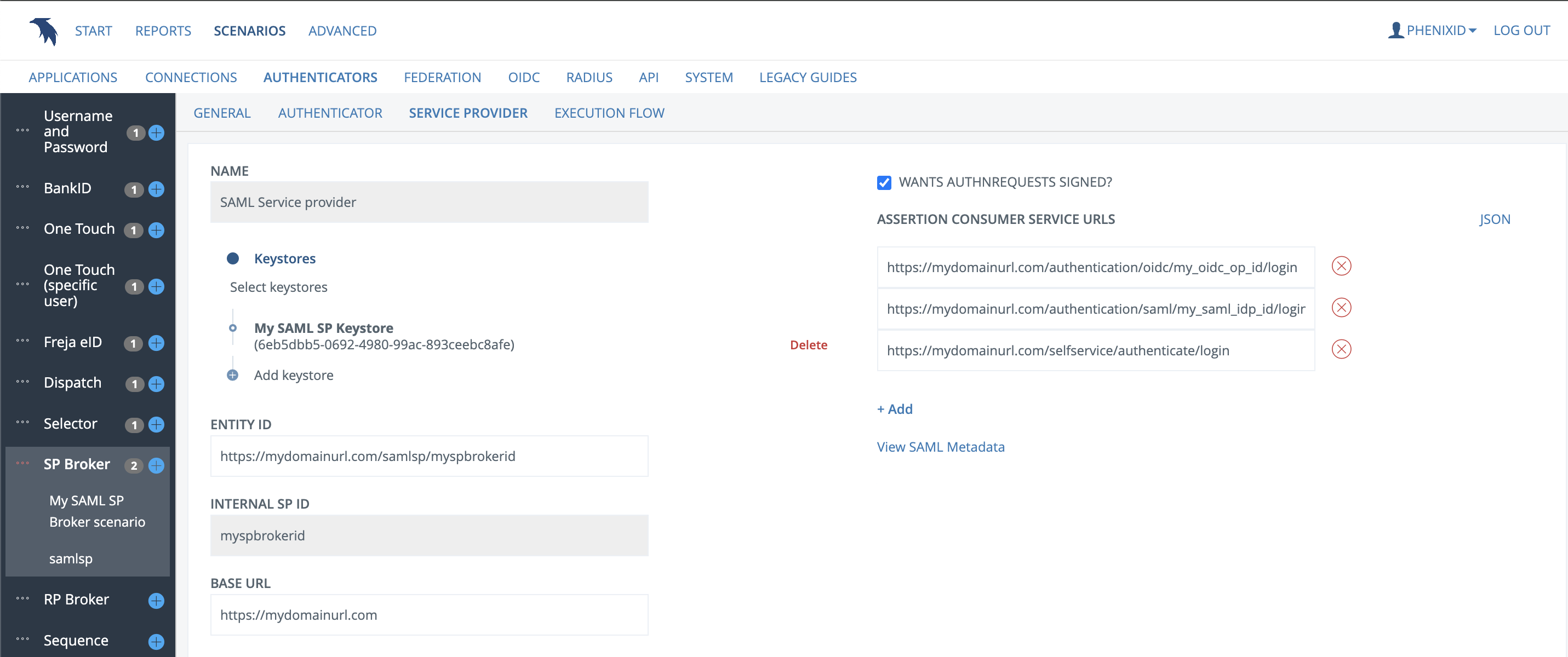Screen dimensions: 1568x657
Task: Click the Keystores blue circle bullet
Action: pos(232,258)
